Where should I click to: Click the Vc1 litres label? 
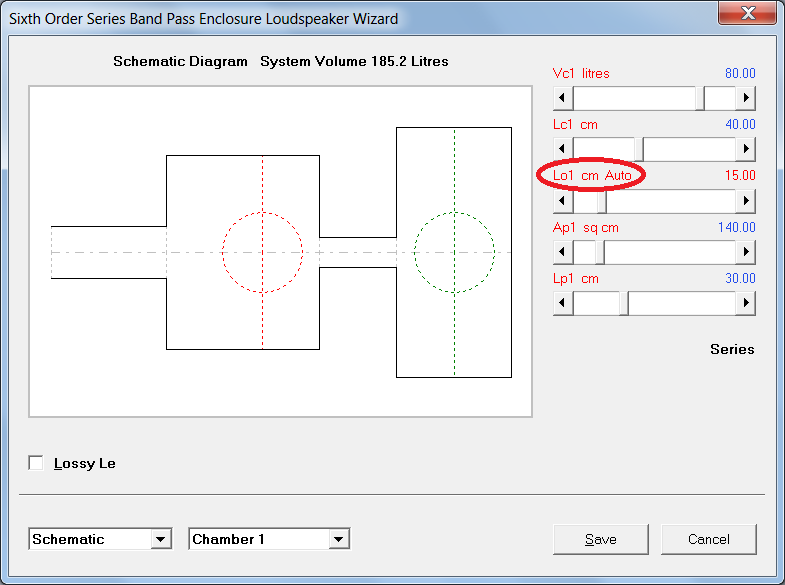(581, 74)
